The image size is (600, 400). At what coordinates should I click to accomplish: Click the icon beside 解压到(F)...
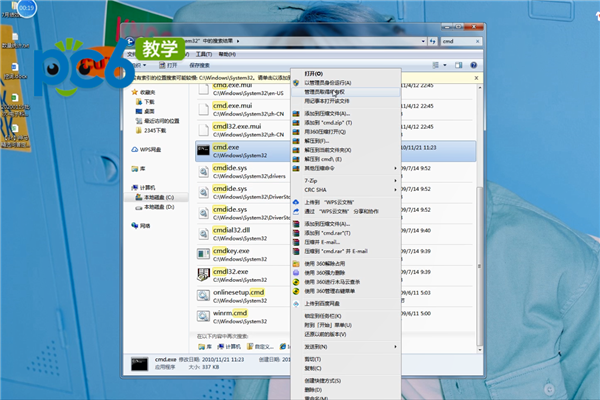[296, 141]
